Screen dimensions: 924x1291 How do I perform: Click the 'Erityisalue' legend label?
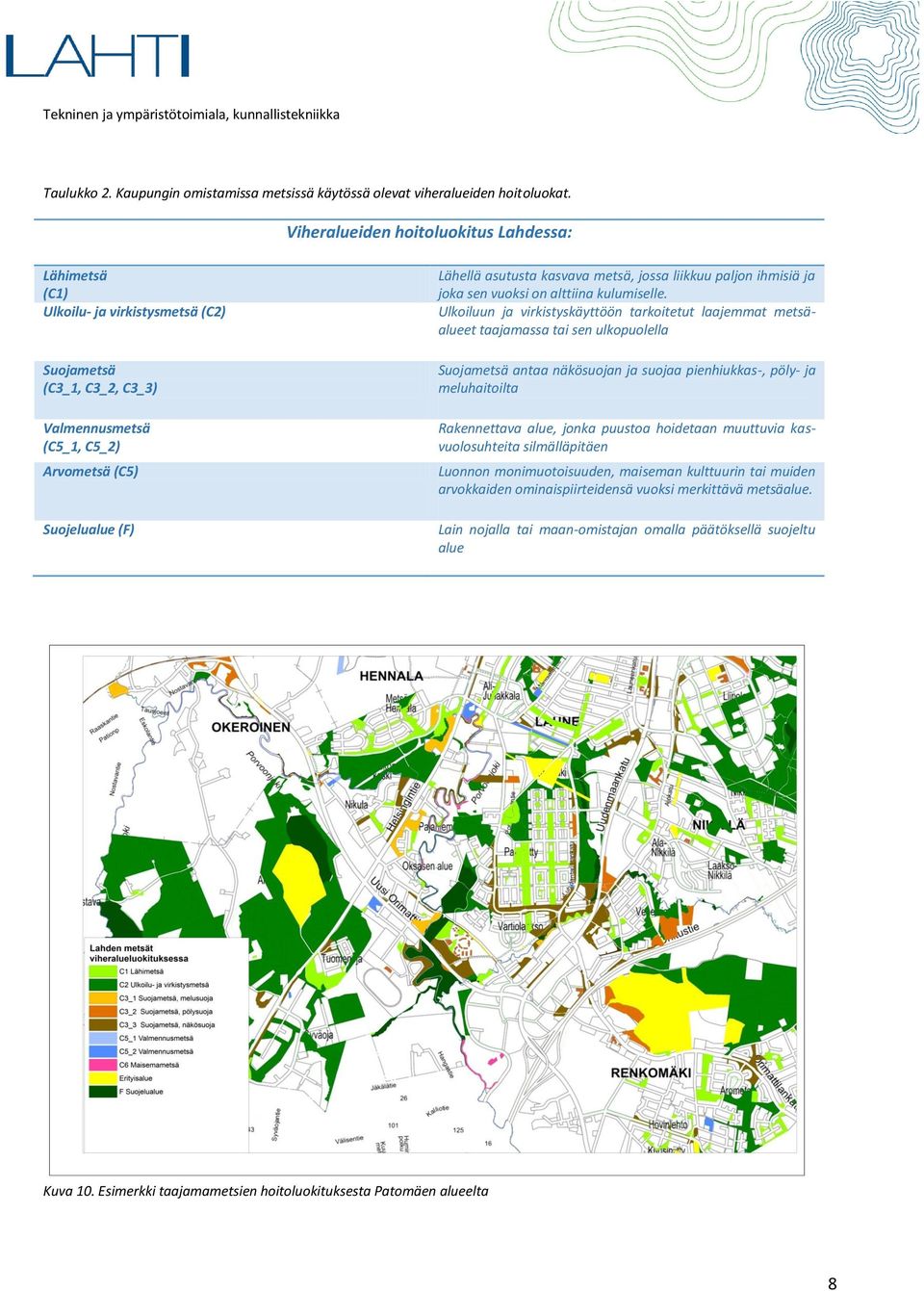point(136,1078)
